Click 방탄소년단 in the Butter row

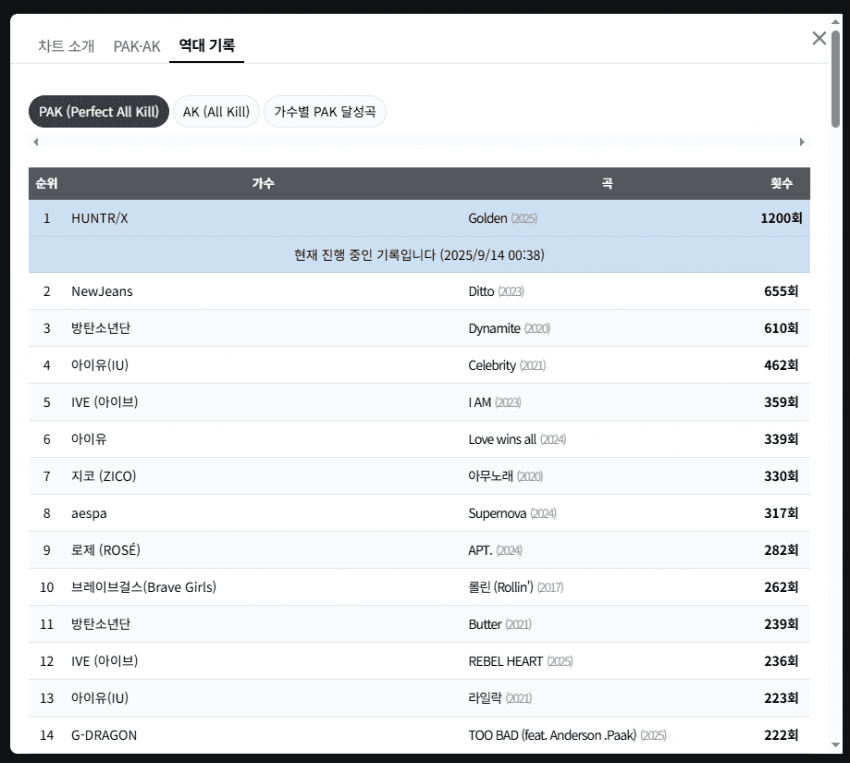click(x=101, y=624)
